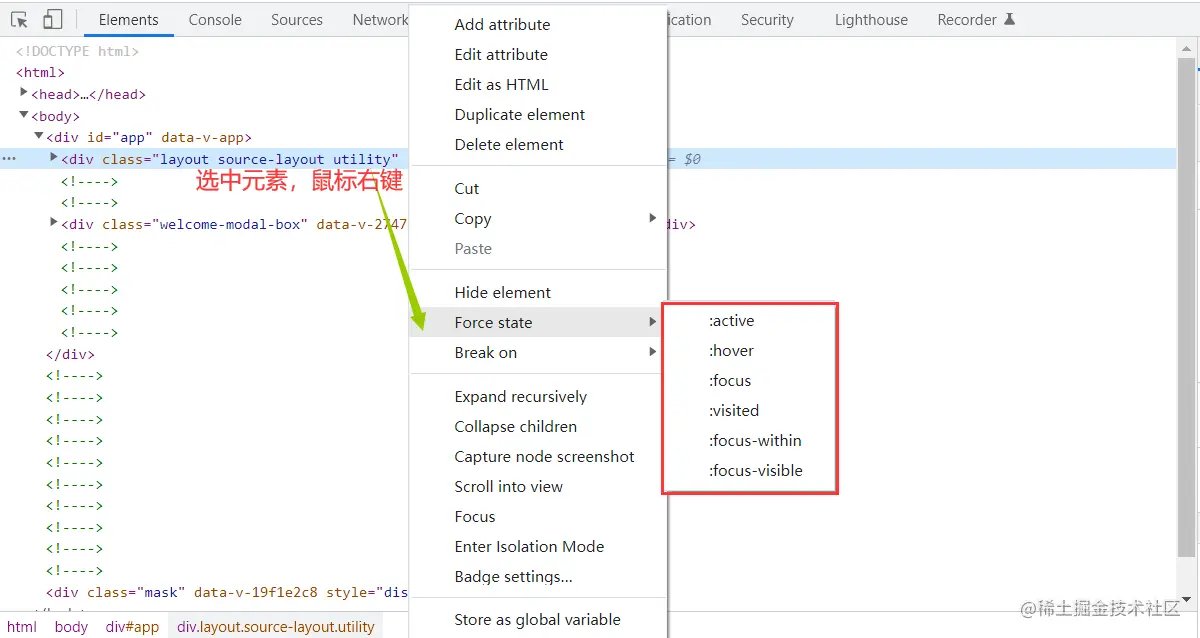
Task: Toggle the device toolbar icon
Action: pyautogui.click(x=52, y=19)
